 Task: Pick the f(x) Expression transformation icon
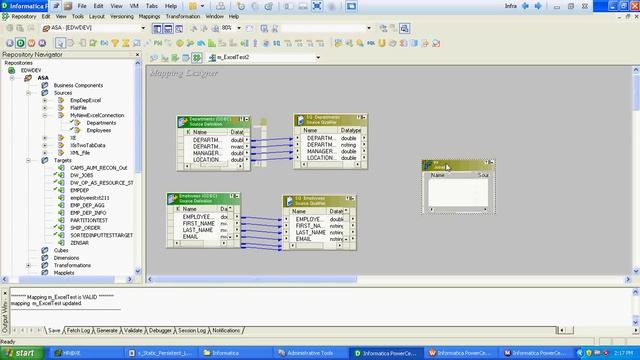[104, 43]
